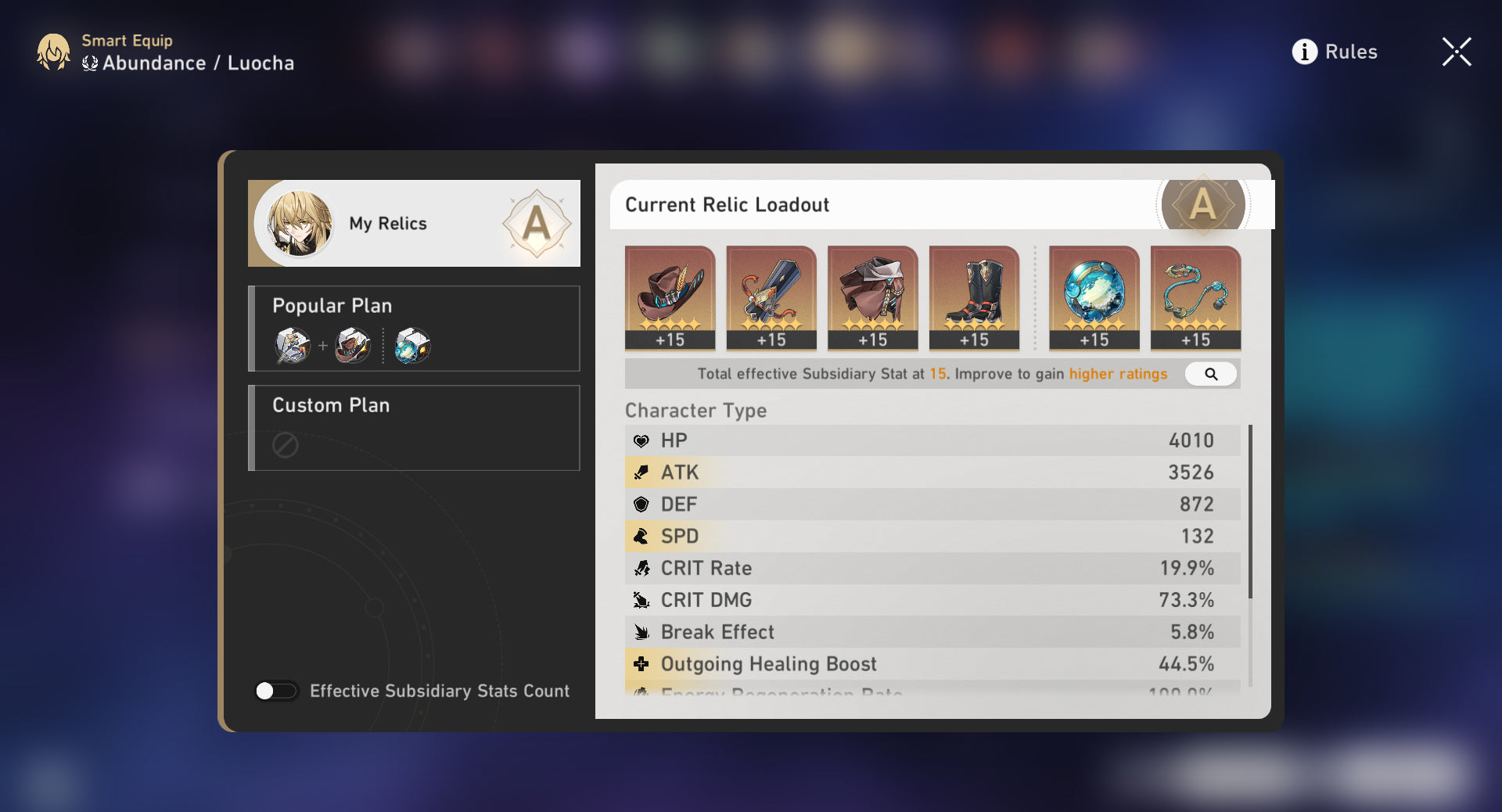1502x812 pixels.
Task: Select the Outgoing Healing Boost stat row
Action: (x=932, y=664)
